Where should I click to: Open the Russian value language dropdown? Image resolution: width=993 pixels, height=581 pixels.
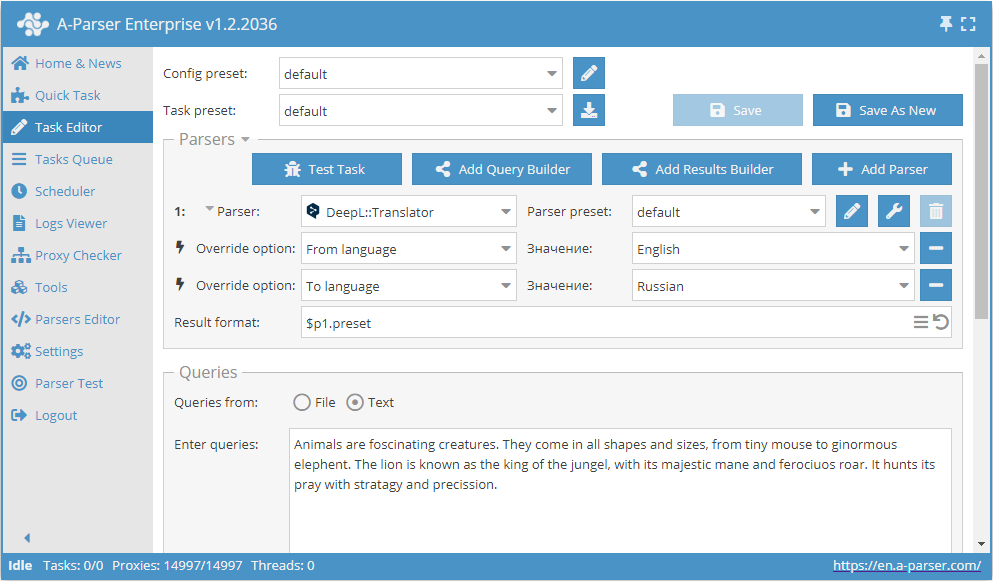click(x=774, y=286)
